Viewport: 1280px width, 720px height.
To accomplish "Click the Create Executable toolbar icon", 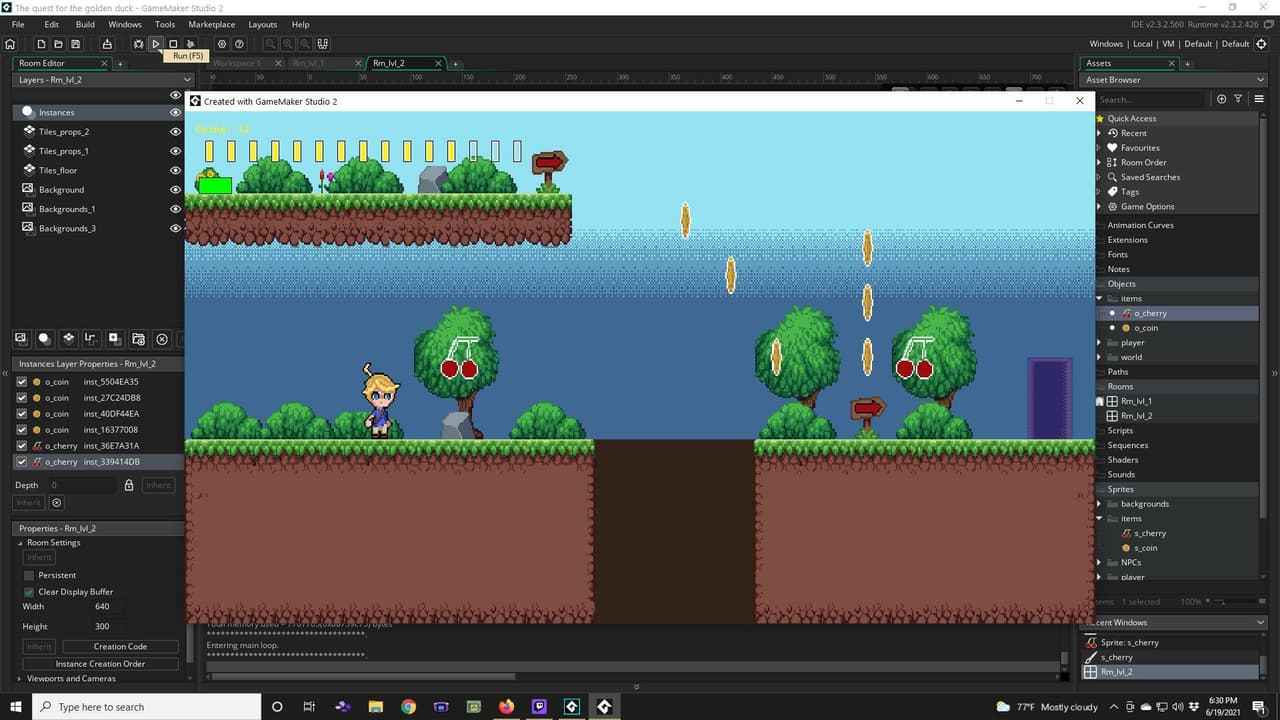I will 107,44.
